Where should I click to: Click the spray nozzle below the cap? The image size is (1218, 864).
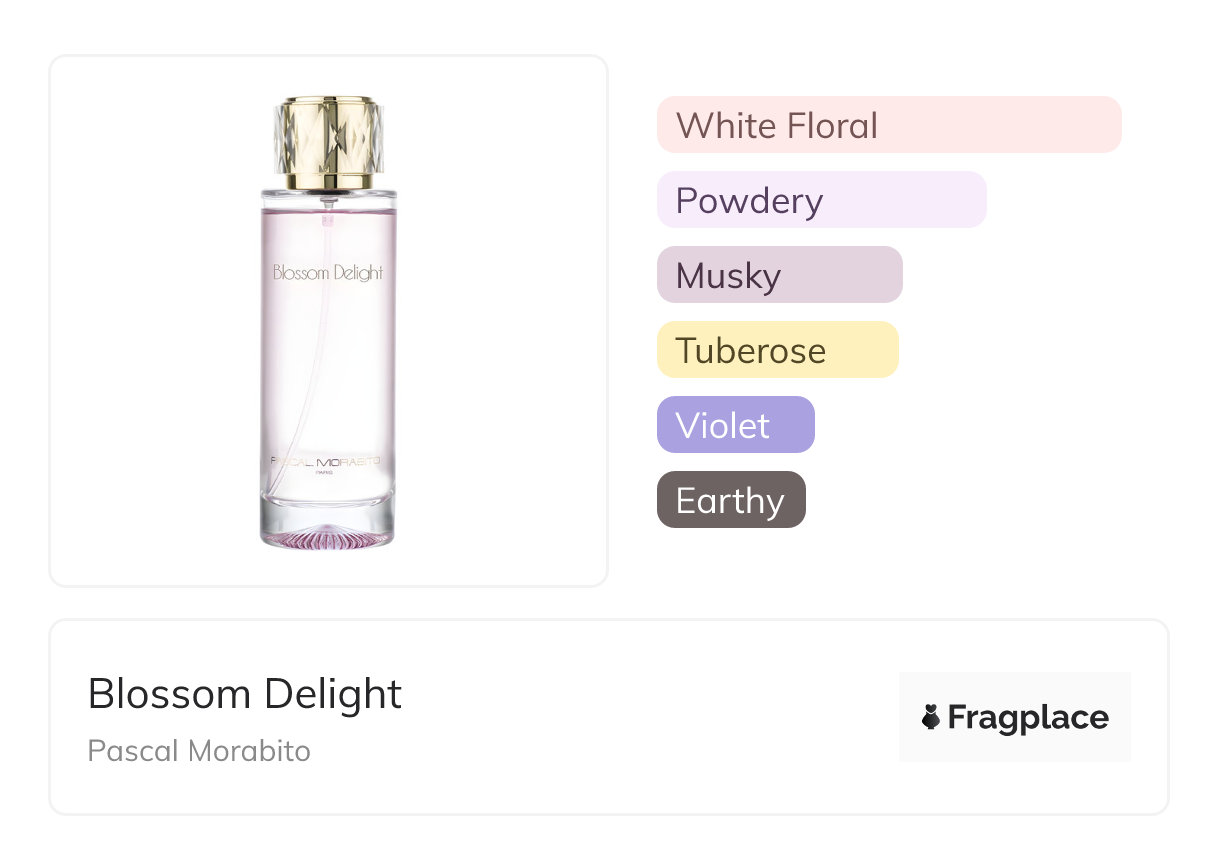(x=328, y=199)
